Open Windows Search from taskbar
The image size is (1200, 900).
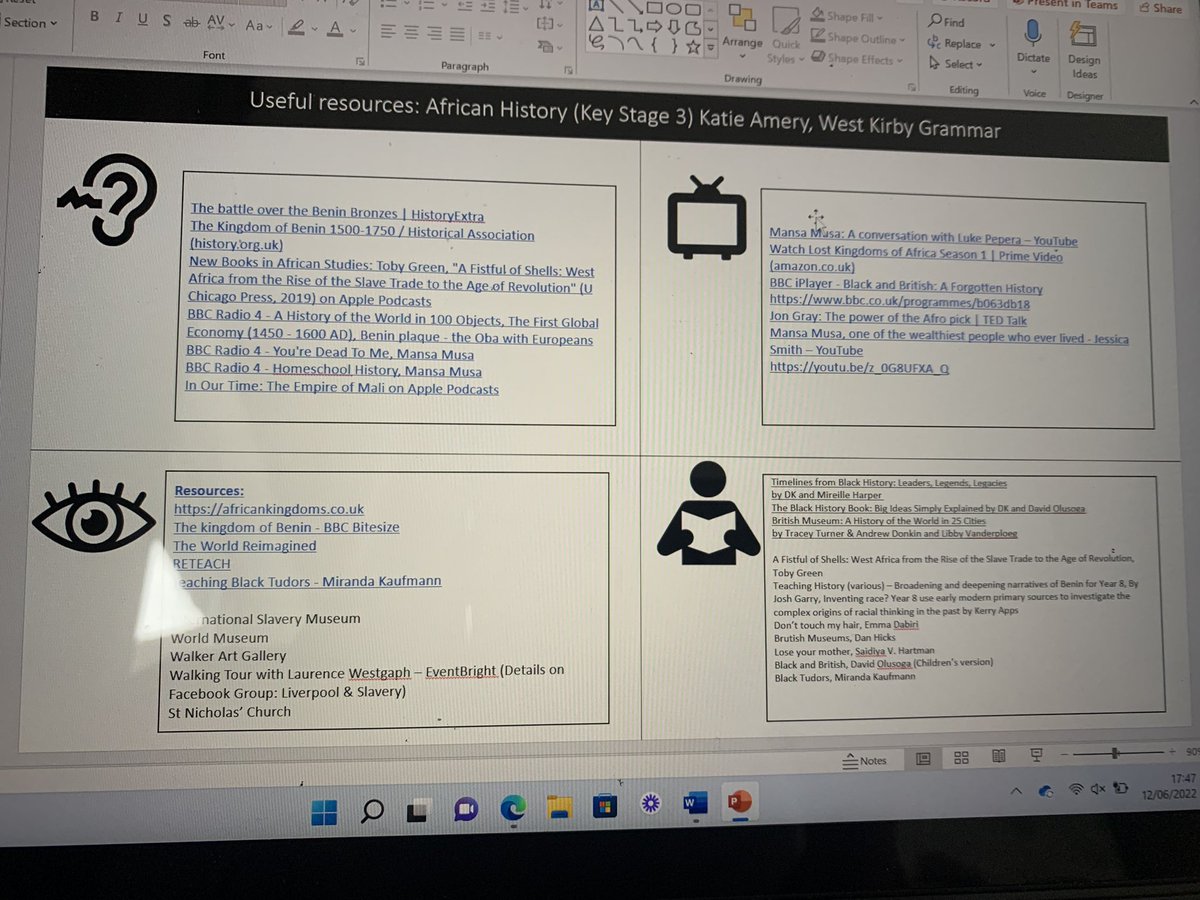click(x=372, y=811)
